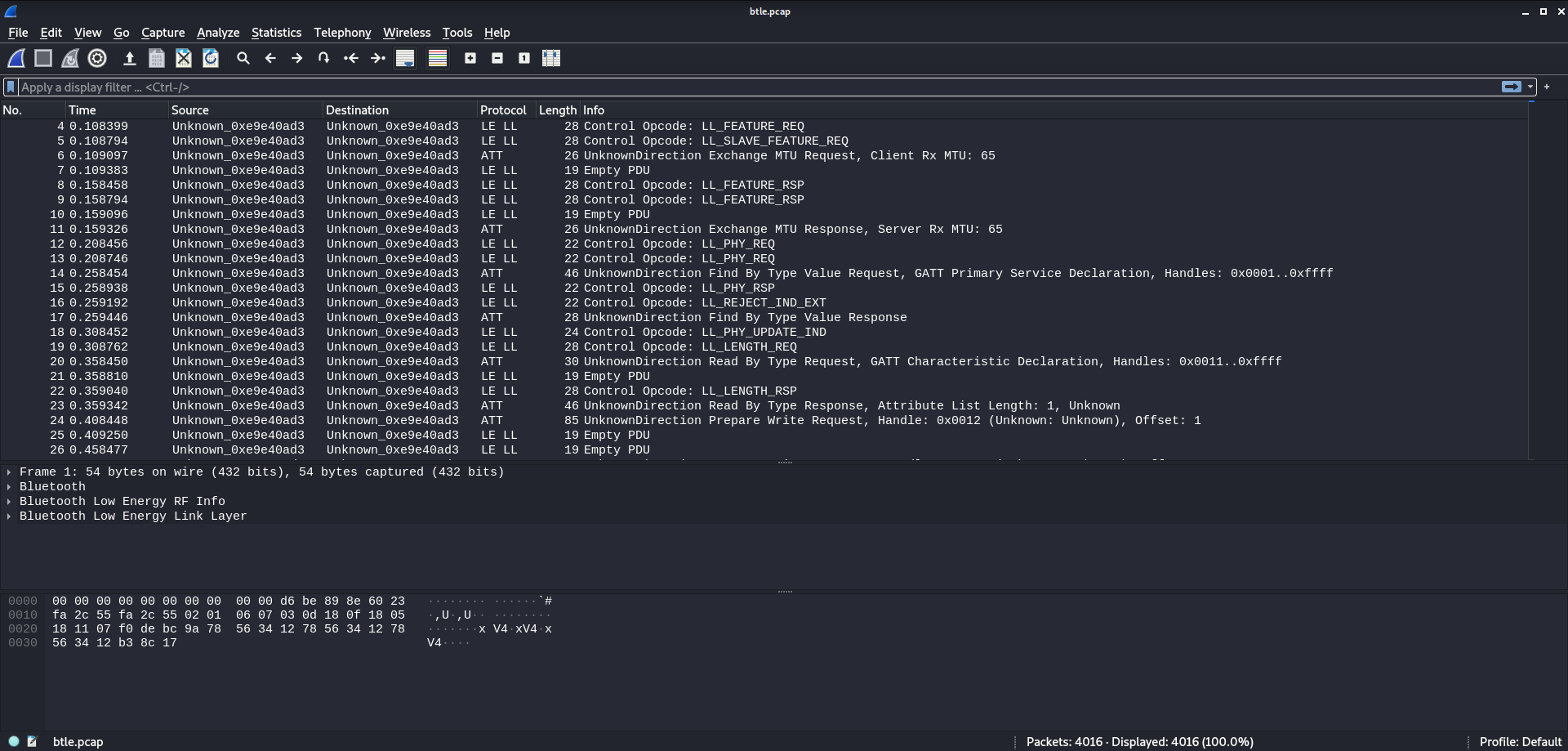
Task: Sort by the No. column header
Action: [x=33, y=110]
